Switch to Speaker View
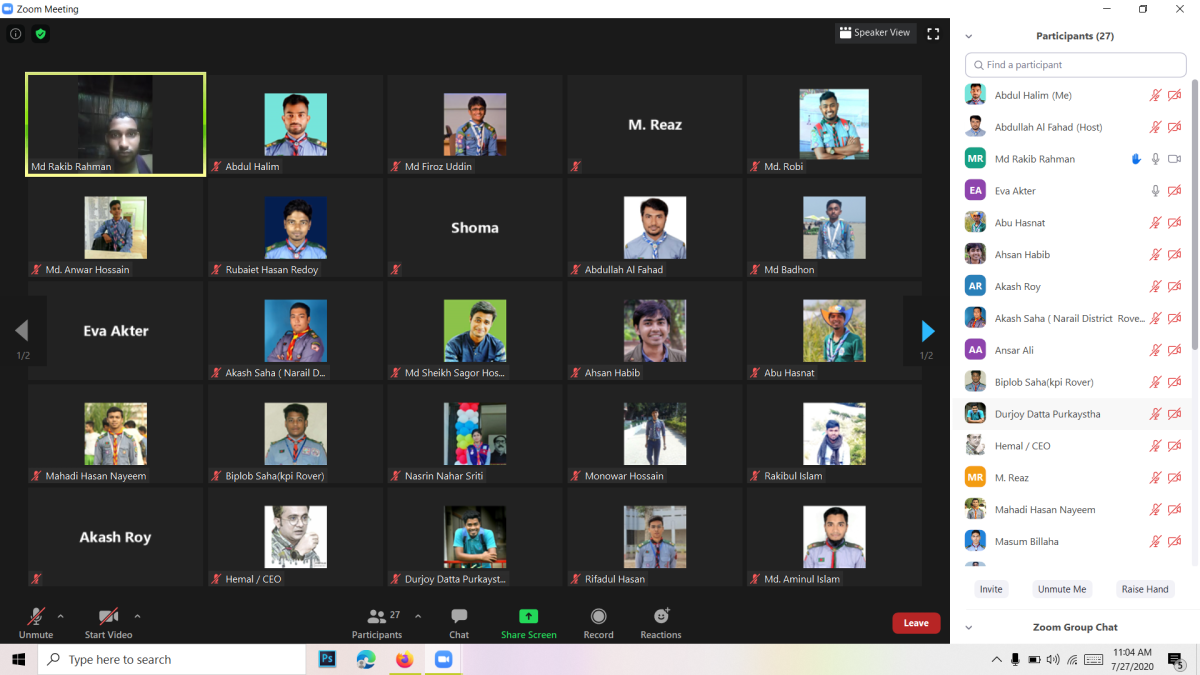This screenshot has width=1200, height=675. pyautogui.click(x=874, y=32)
